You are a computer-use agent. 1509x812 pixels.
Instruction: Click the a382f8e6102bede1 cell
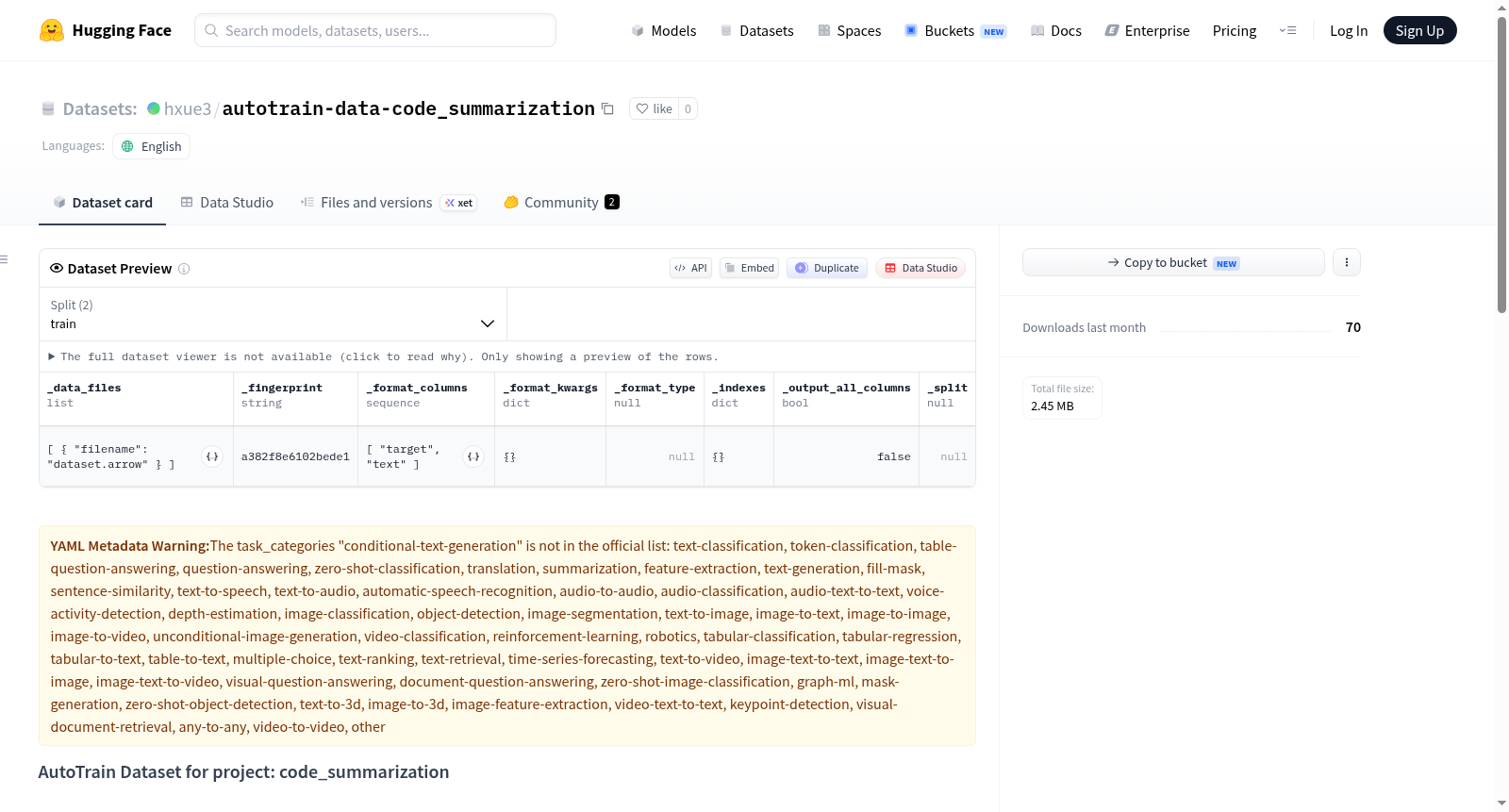coord(295,456)
